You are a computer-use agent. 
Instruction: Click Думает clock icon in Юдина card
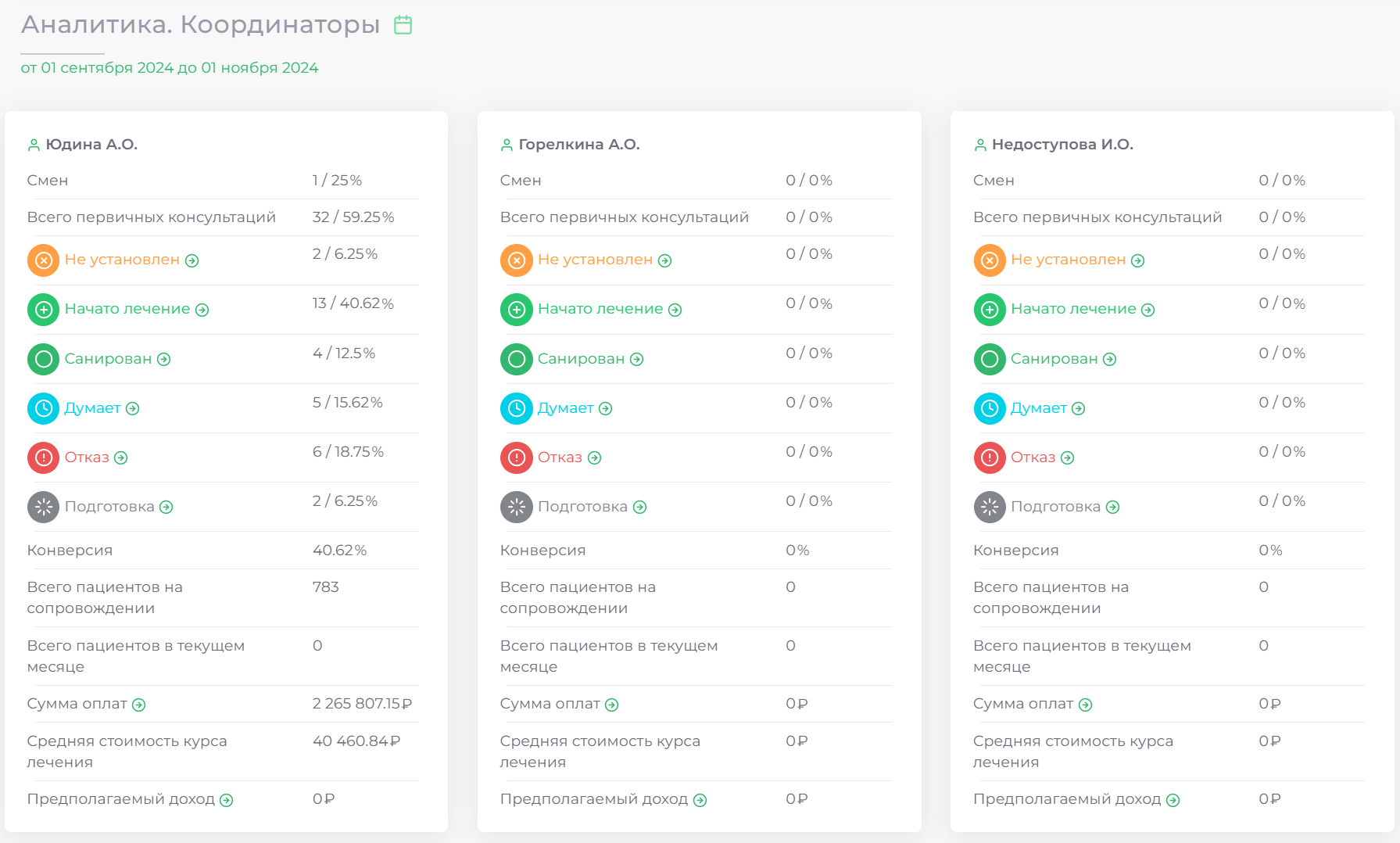coord(44,408)
